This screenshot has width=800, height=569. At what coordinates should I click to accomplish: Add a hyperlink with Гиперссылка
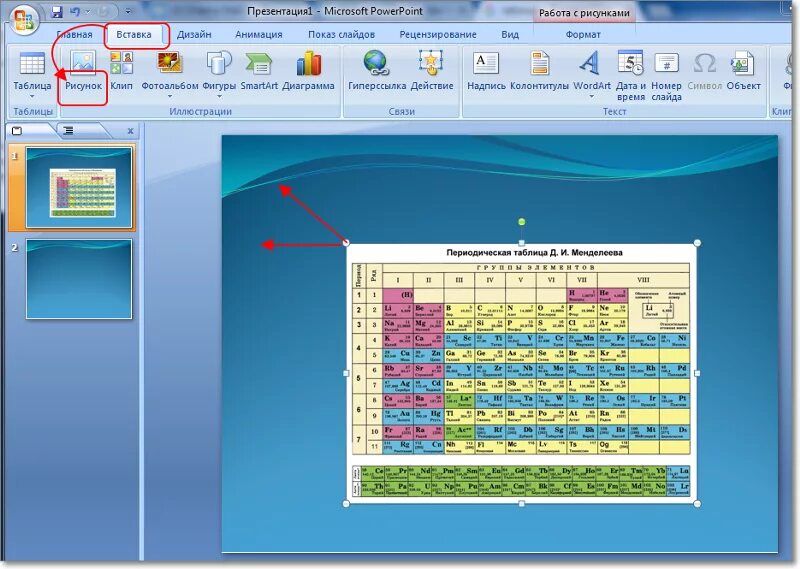click(377, 71)
